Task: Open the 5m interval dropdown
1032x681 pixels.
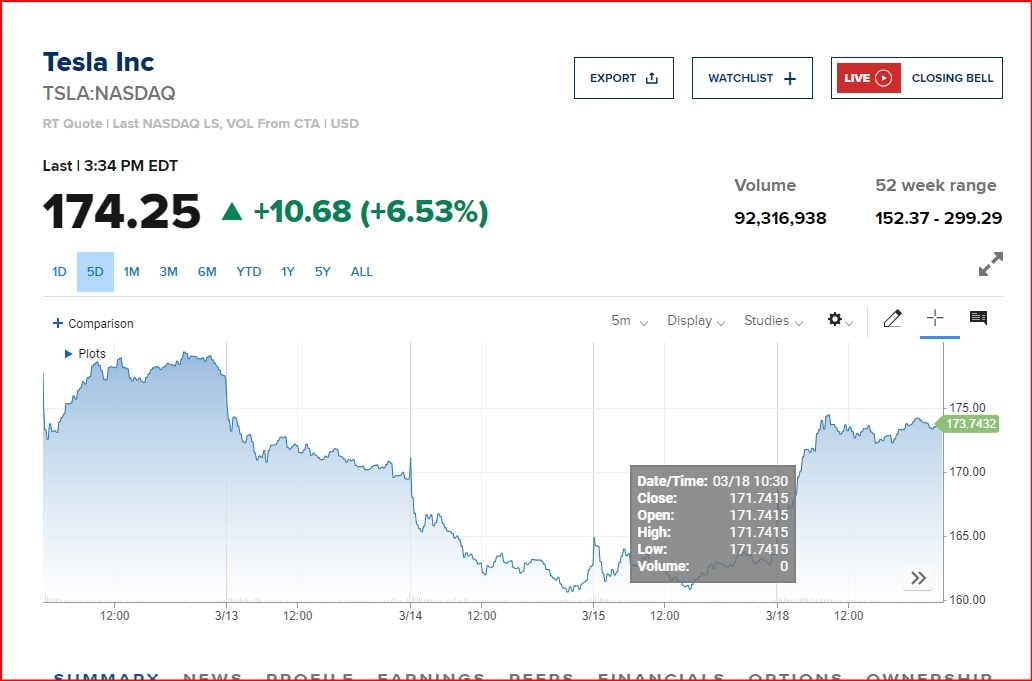Action: [629, 321]
